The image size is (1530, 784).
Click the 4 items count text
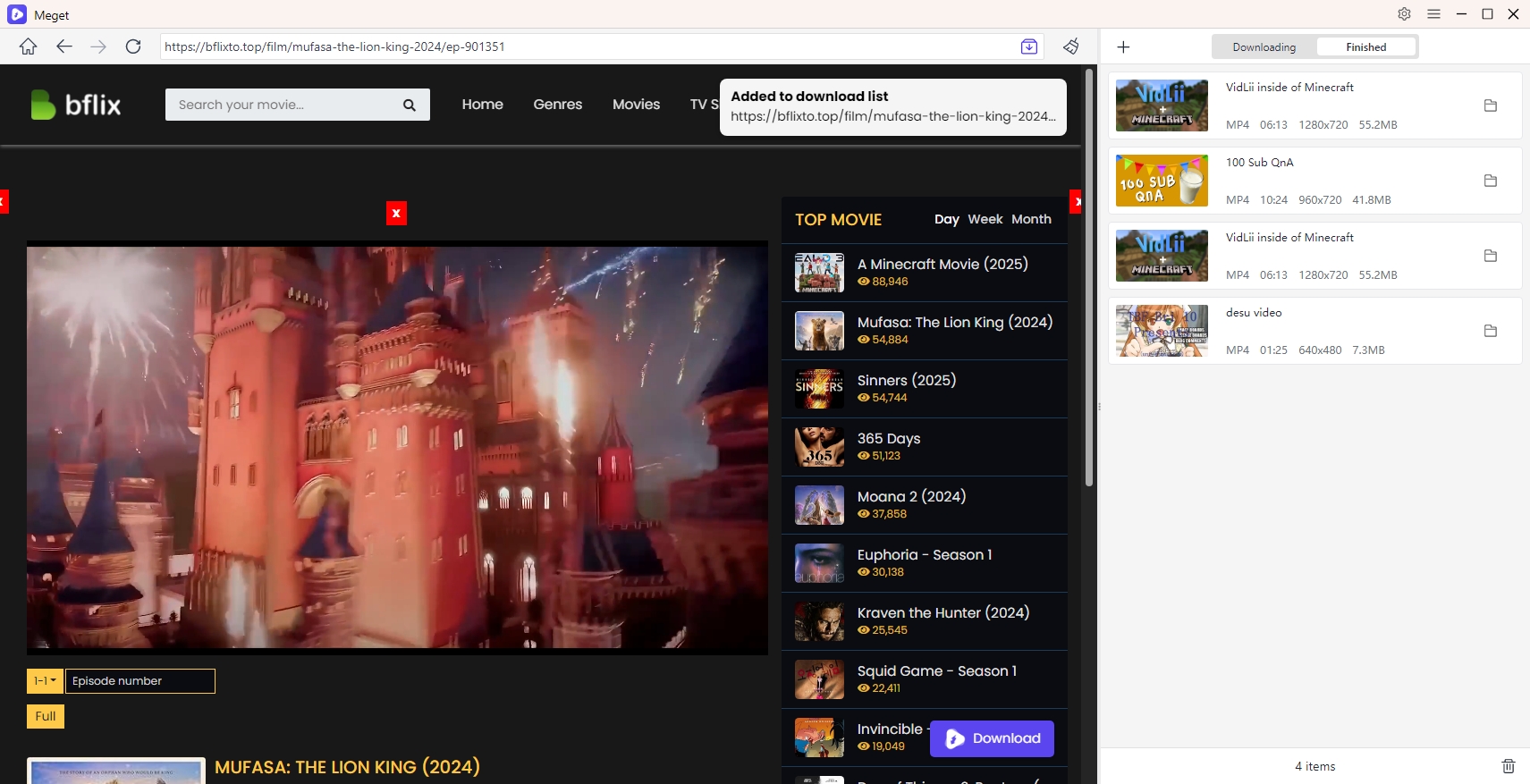tap(1314, 766)
